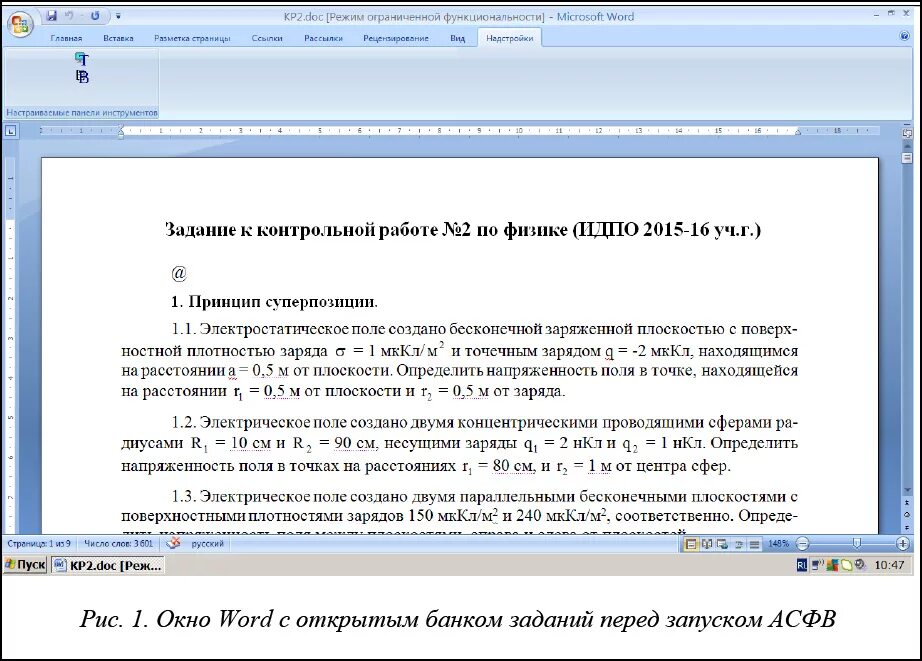Switch to Print Layout view icon
The height and width of the screenshot is (661, 922).
tap(692, 544)
